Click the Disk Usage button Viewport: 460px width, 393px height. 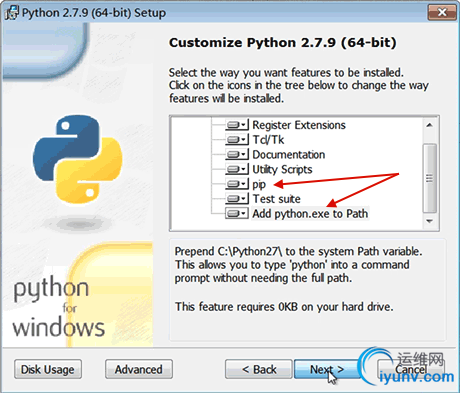pyautogui.click(x=48, y=369)
